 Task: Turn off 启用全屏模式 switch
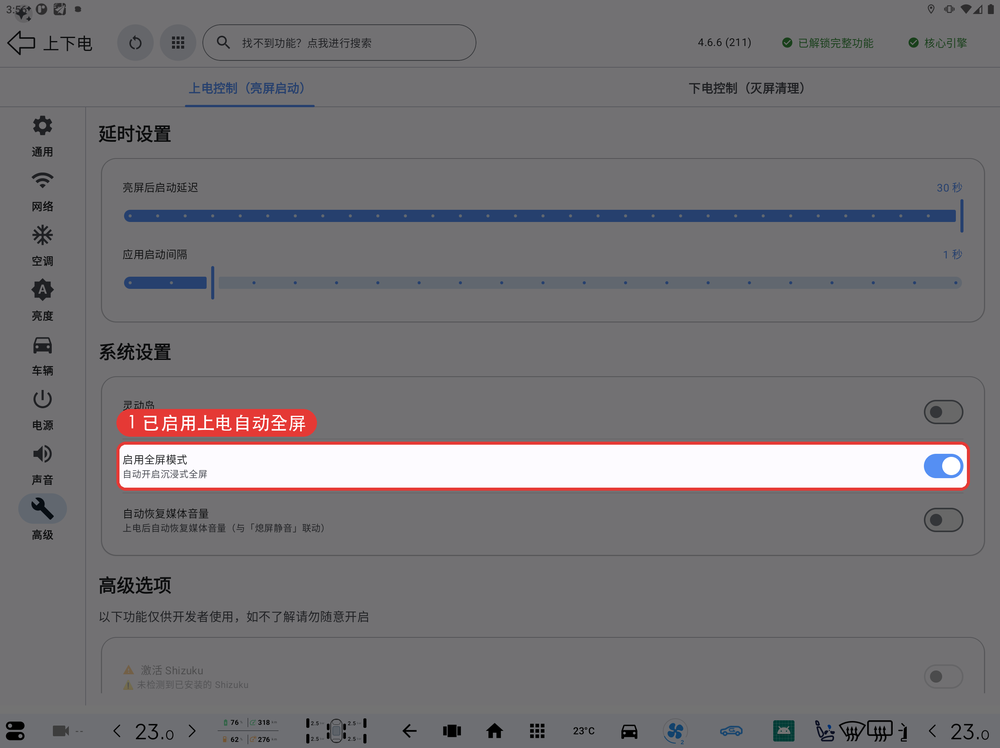[x=943, y=466]
